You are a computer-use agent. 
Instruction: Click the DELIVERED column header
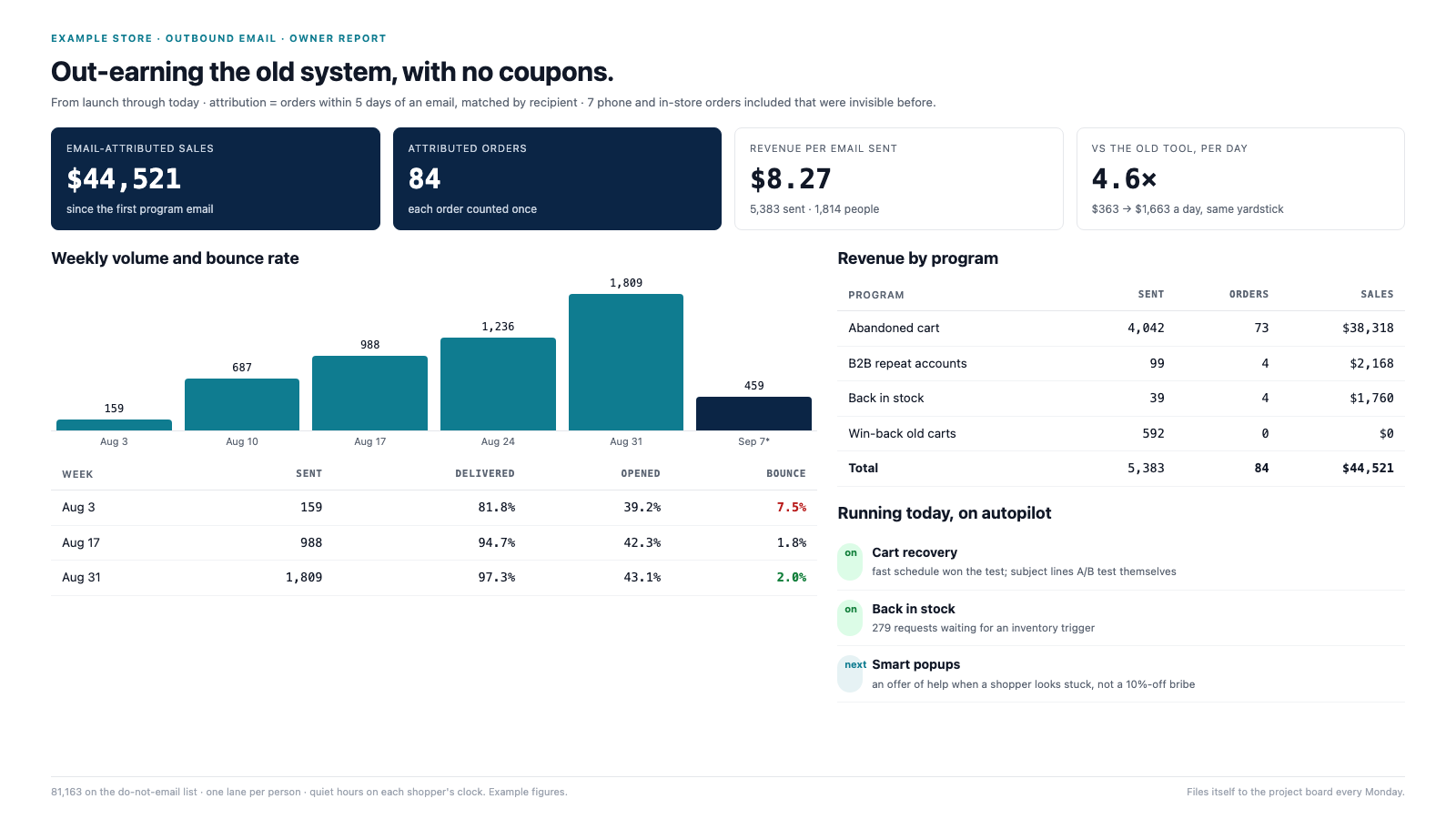485,473
